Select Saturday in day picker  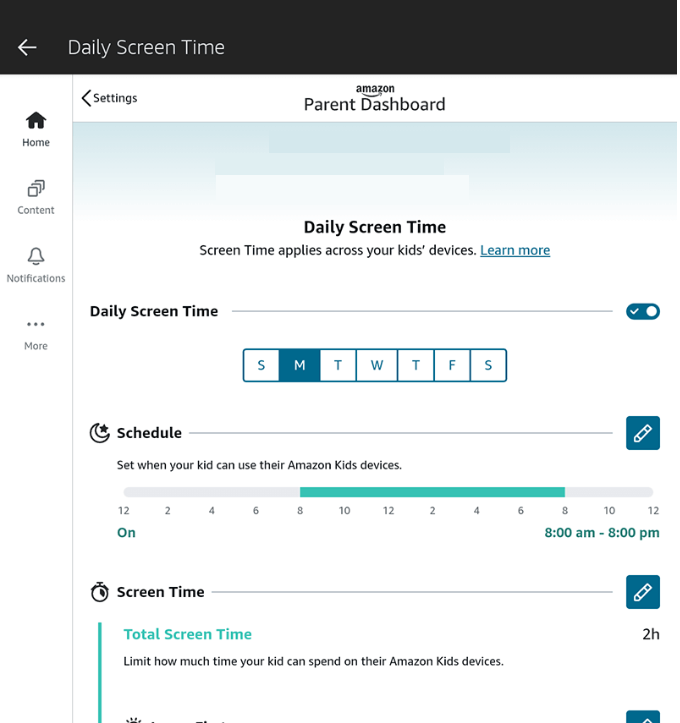click(x=488, y=365)
